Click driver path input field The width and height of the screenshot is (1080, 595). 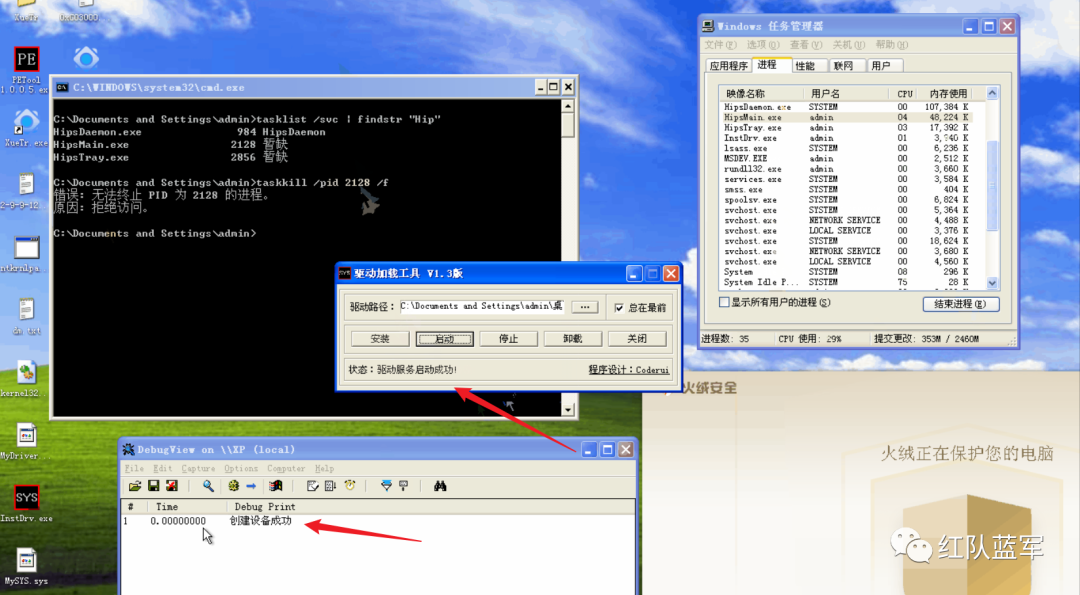(482, 306)
